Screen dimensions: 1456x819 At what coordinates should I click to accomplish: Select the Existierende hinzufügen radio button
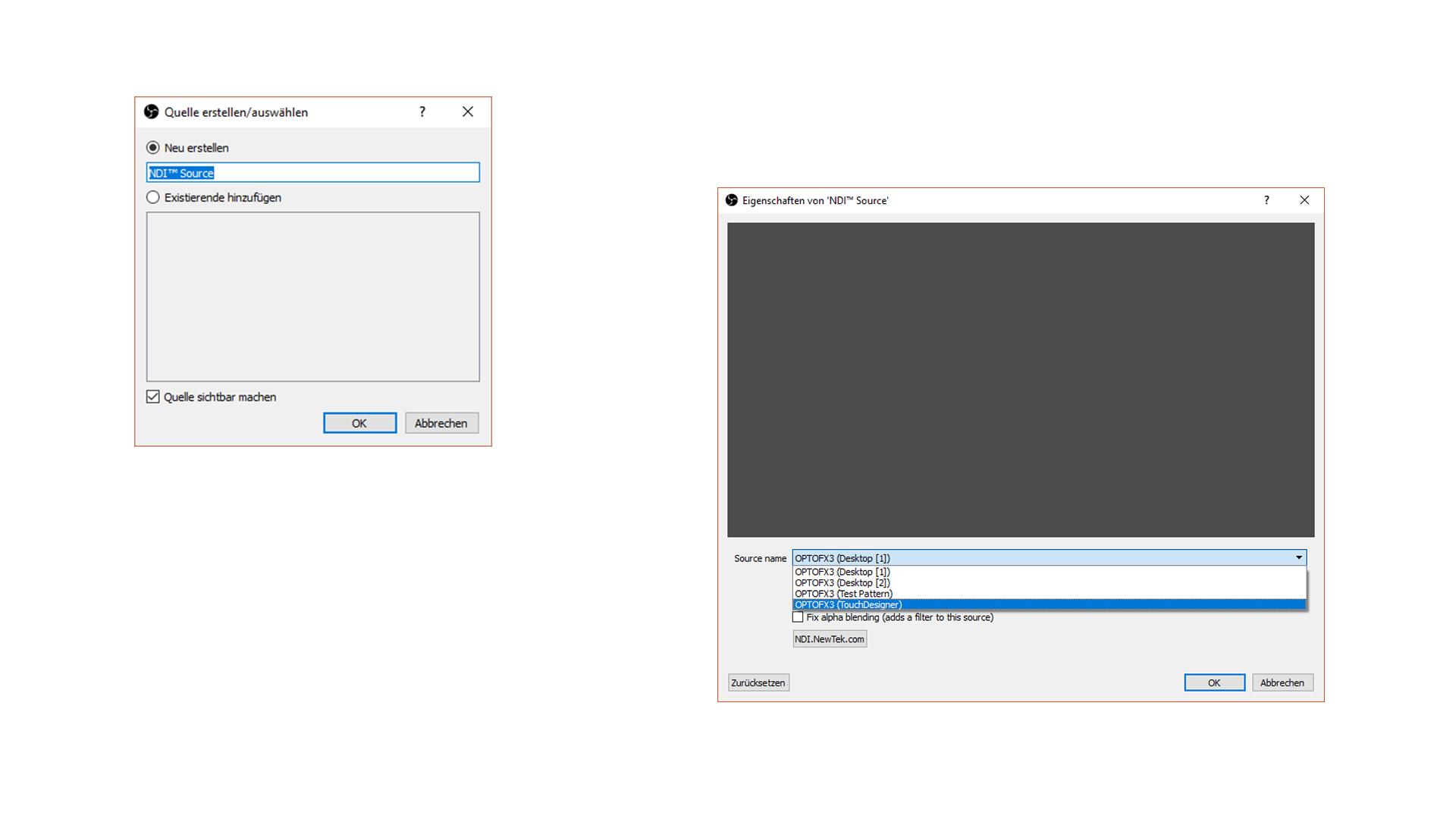153,197
